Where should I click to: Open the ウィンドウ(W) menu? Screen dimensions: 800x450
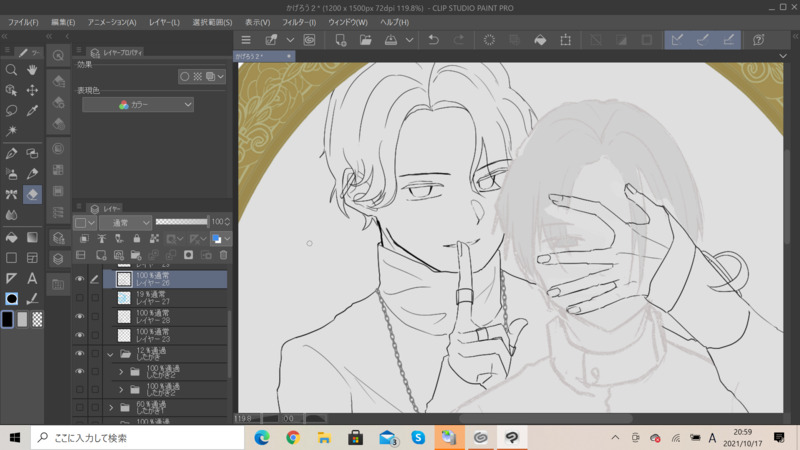click(348, 22)
